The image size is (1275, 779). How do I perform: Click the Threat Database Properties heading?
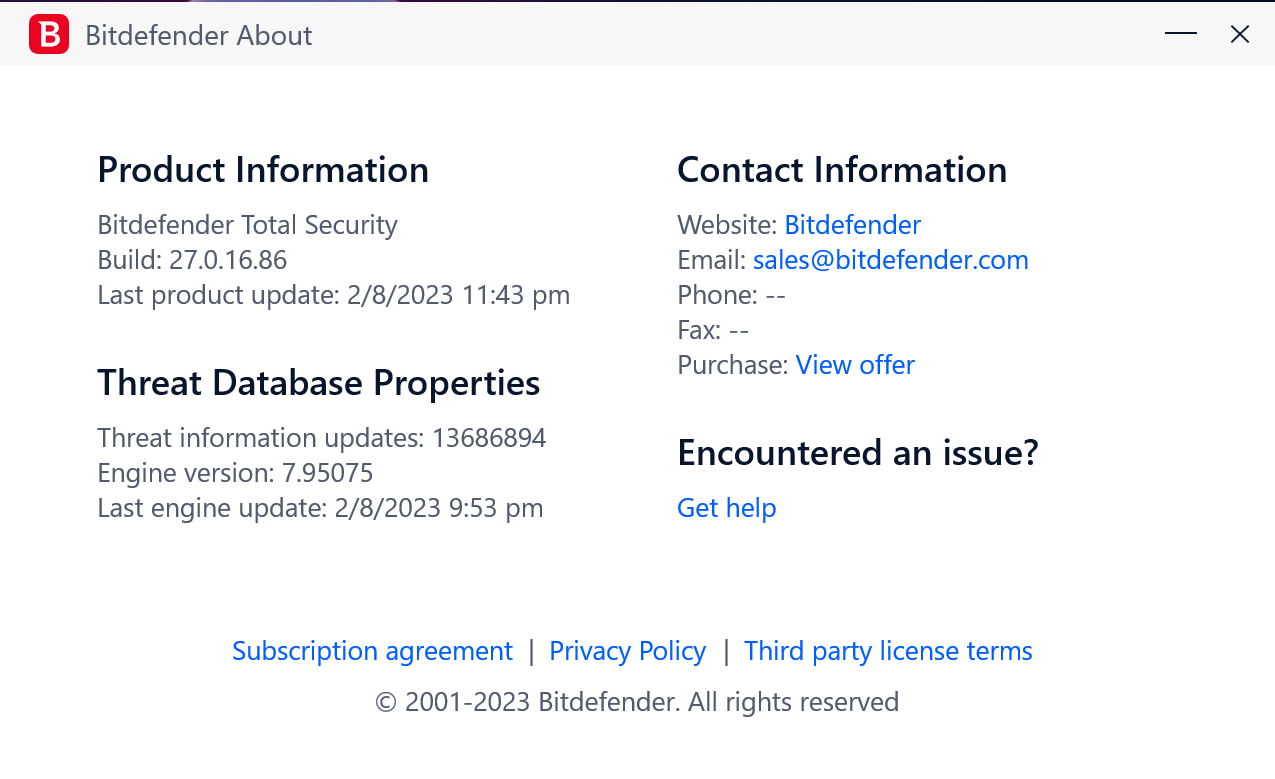point(318,383)
